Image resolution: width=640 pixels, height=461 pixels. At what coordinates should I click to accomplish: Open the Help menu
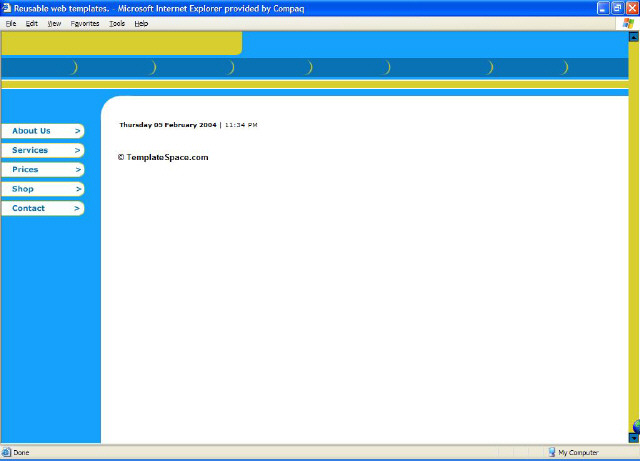click(141, 23)
